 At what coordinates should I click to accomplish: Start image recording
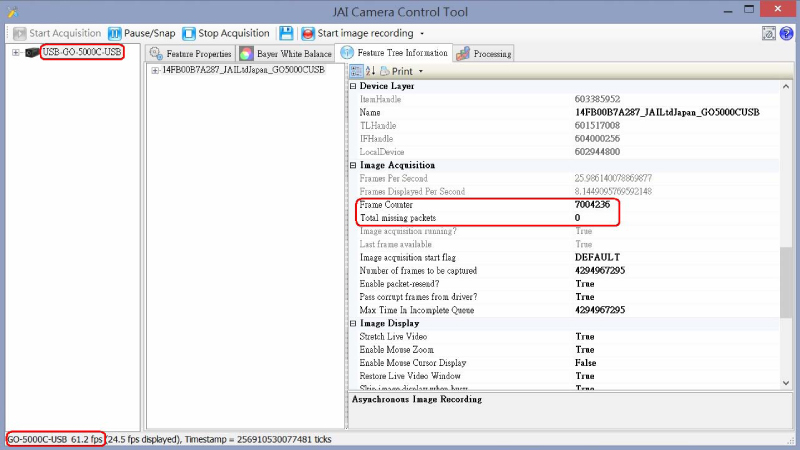(x=358, y=33)
